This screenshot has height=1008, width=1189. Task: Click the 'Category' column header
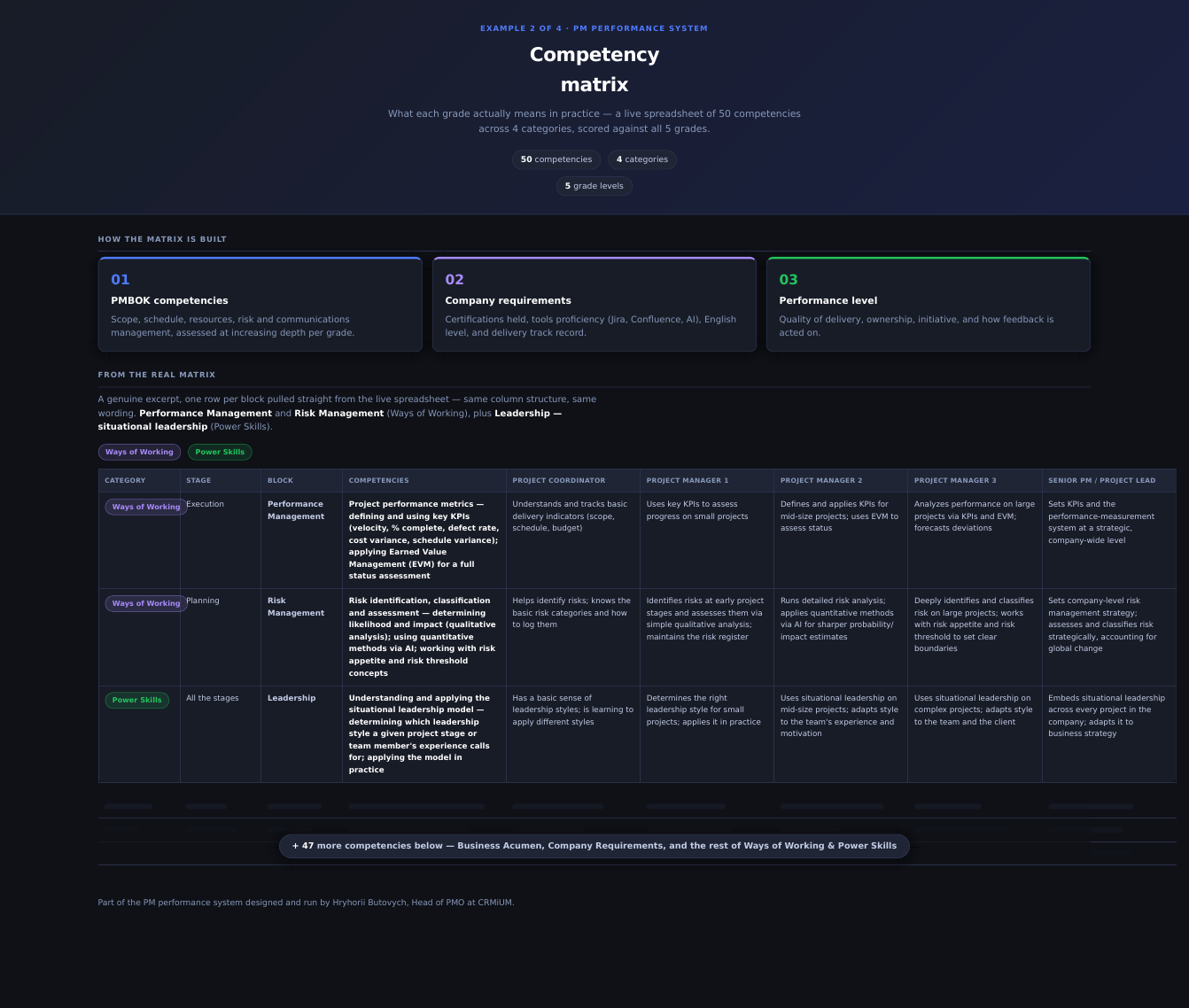pos(139,481)
